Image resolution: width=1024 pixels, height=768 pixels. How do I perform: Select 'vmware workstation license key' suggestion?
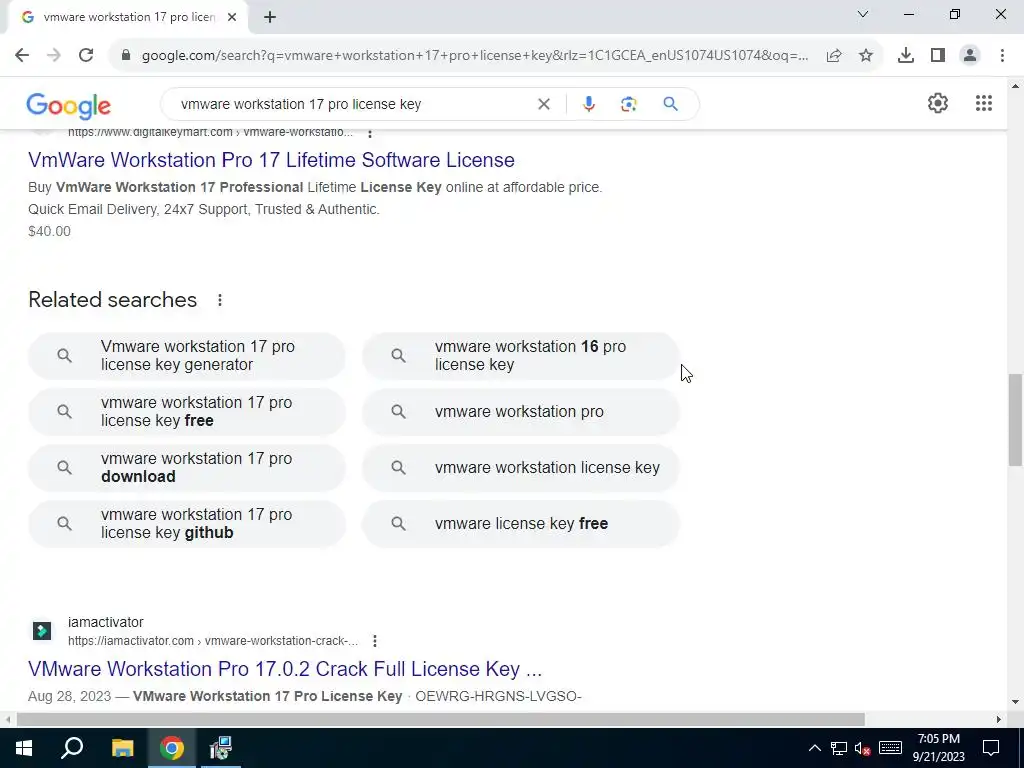pyautogui.click(x=521, y=468)
